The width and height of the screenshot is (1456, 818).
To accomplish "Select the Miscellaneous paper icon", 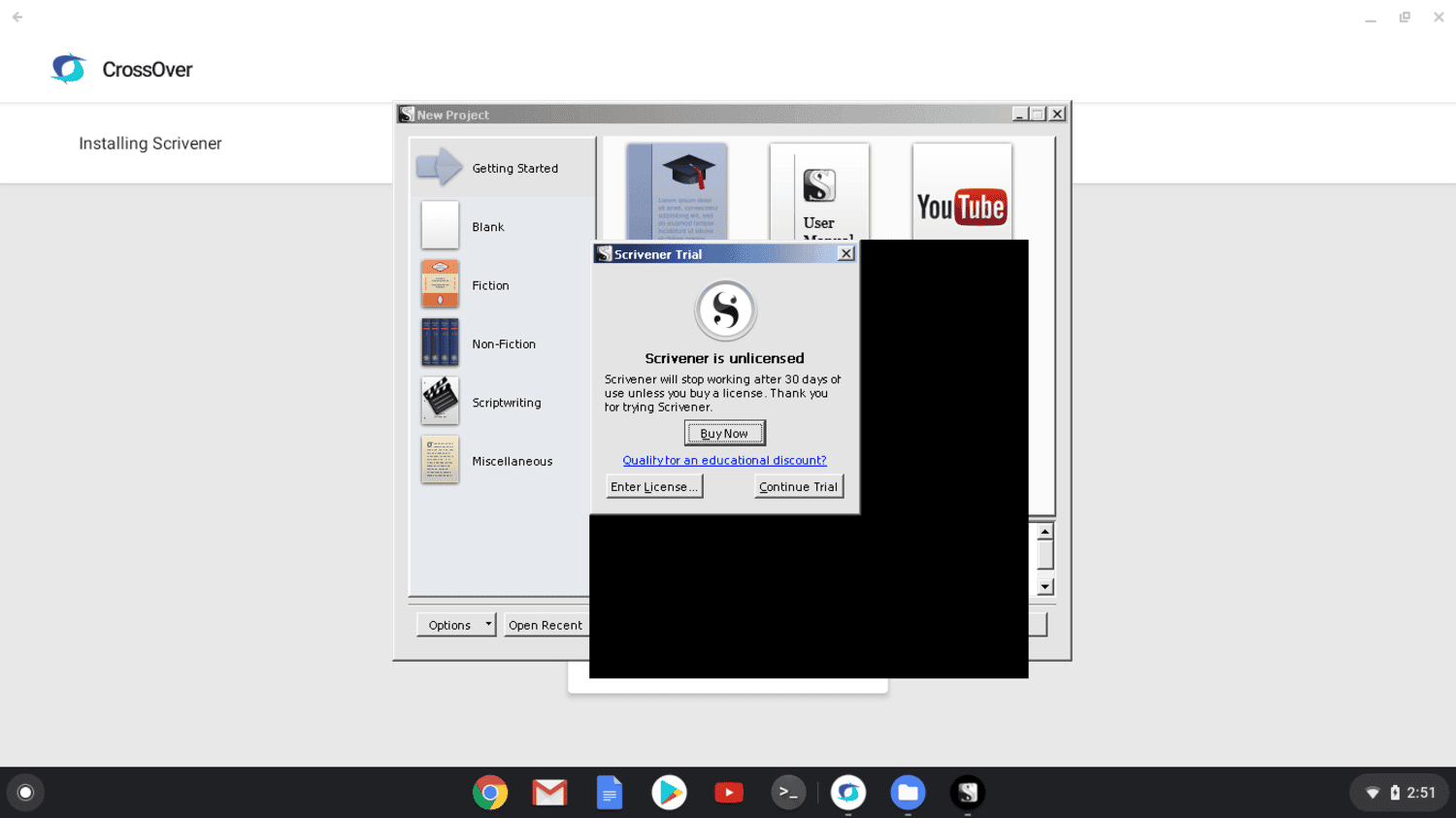I will click(x=440, y=459).
